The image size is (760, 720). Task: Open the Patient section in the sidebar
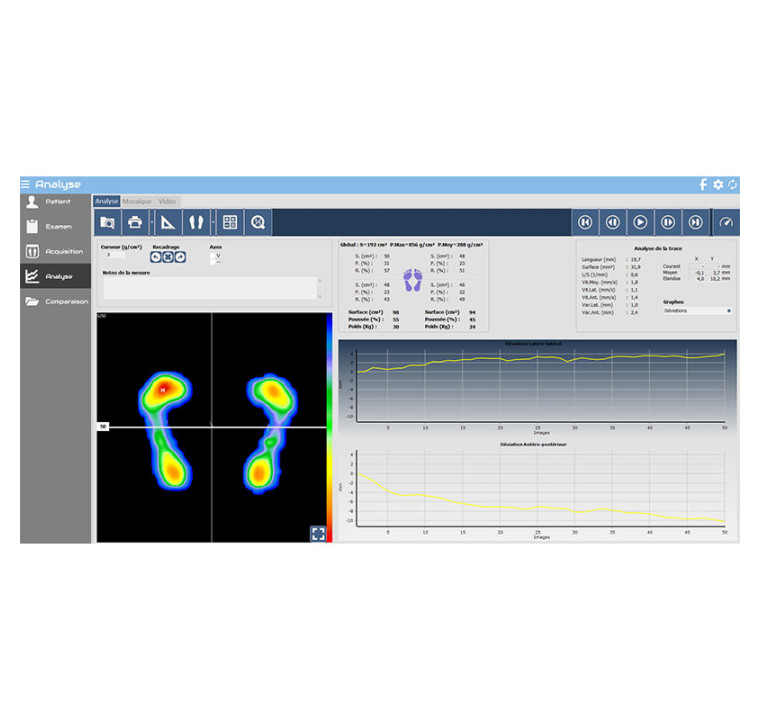point(56,202)
